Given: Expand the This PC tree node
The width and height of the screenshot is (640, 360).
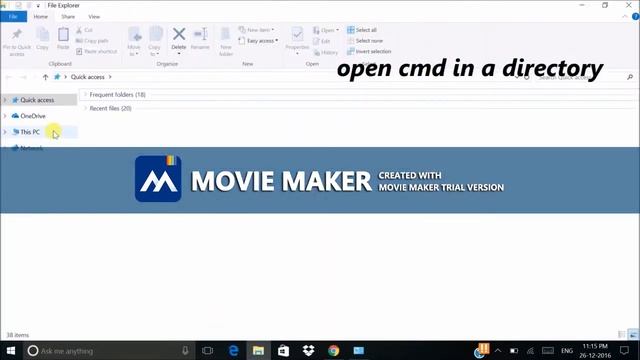Looking at the screenshot, I should tap(5, 132).
